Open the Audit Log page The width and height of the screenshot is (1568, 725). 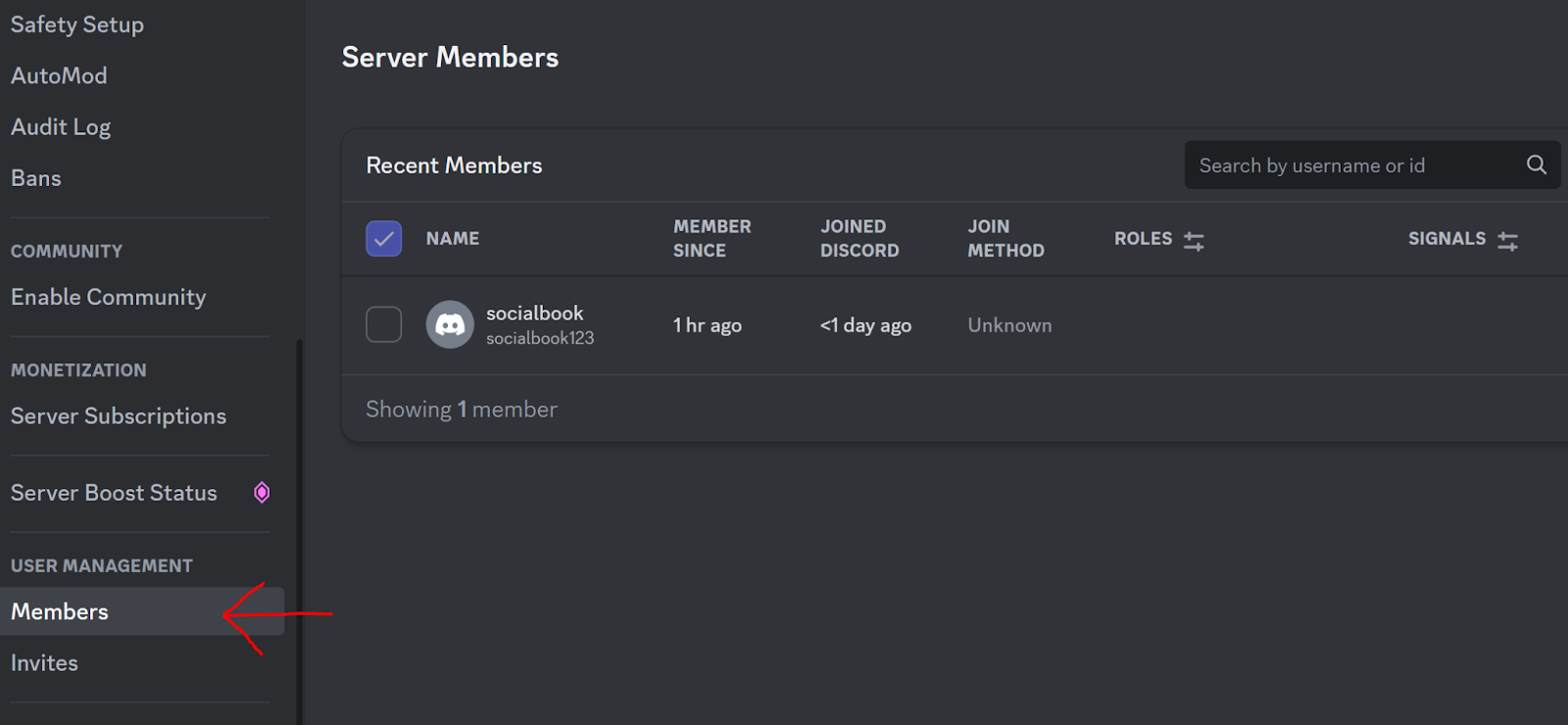point(61,127)
